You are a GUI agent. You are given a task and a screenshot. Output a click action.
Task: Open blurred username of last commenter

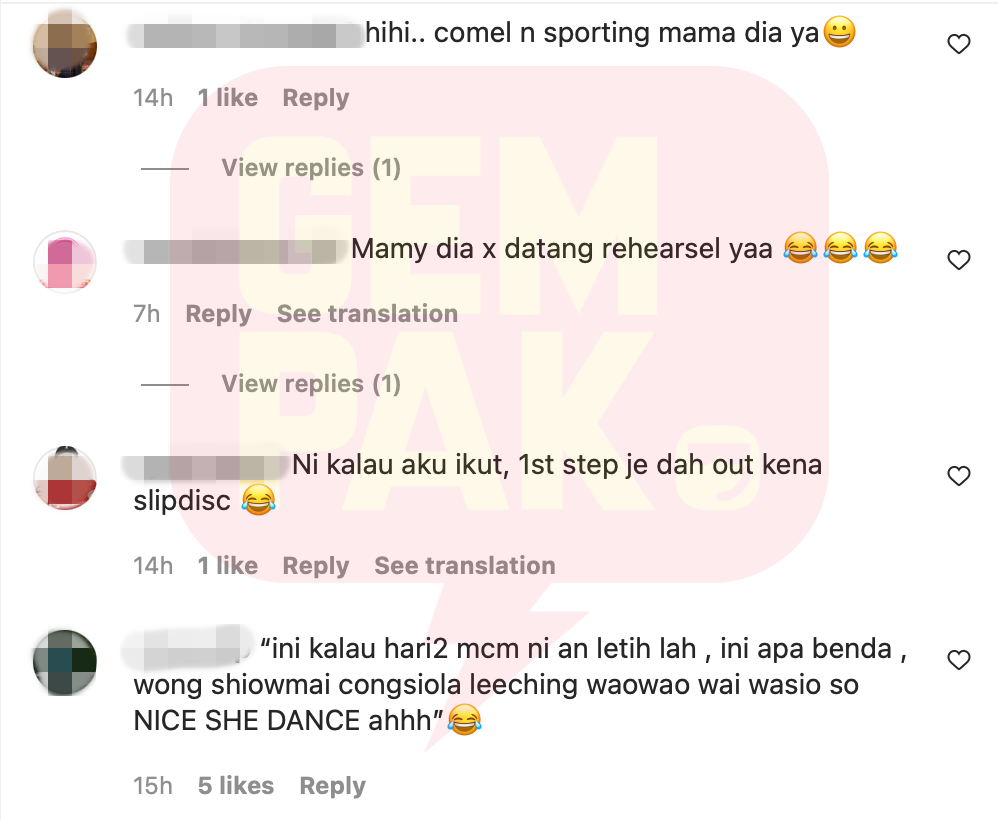click(x=188, y=648)
